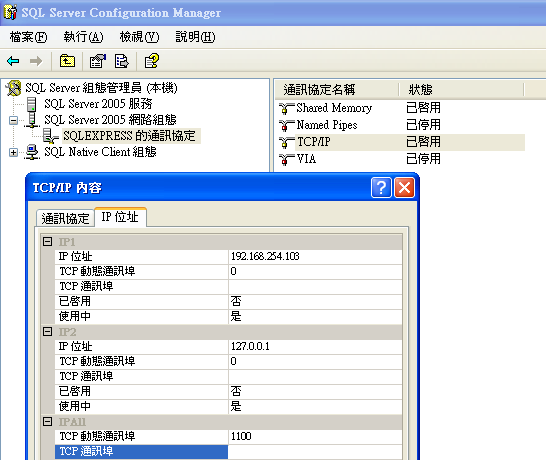
Task: Click IPAll TCP 動態通訊埠 value 1100
Action: pyautogui.click(x=315, y=437)
